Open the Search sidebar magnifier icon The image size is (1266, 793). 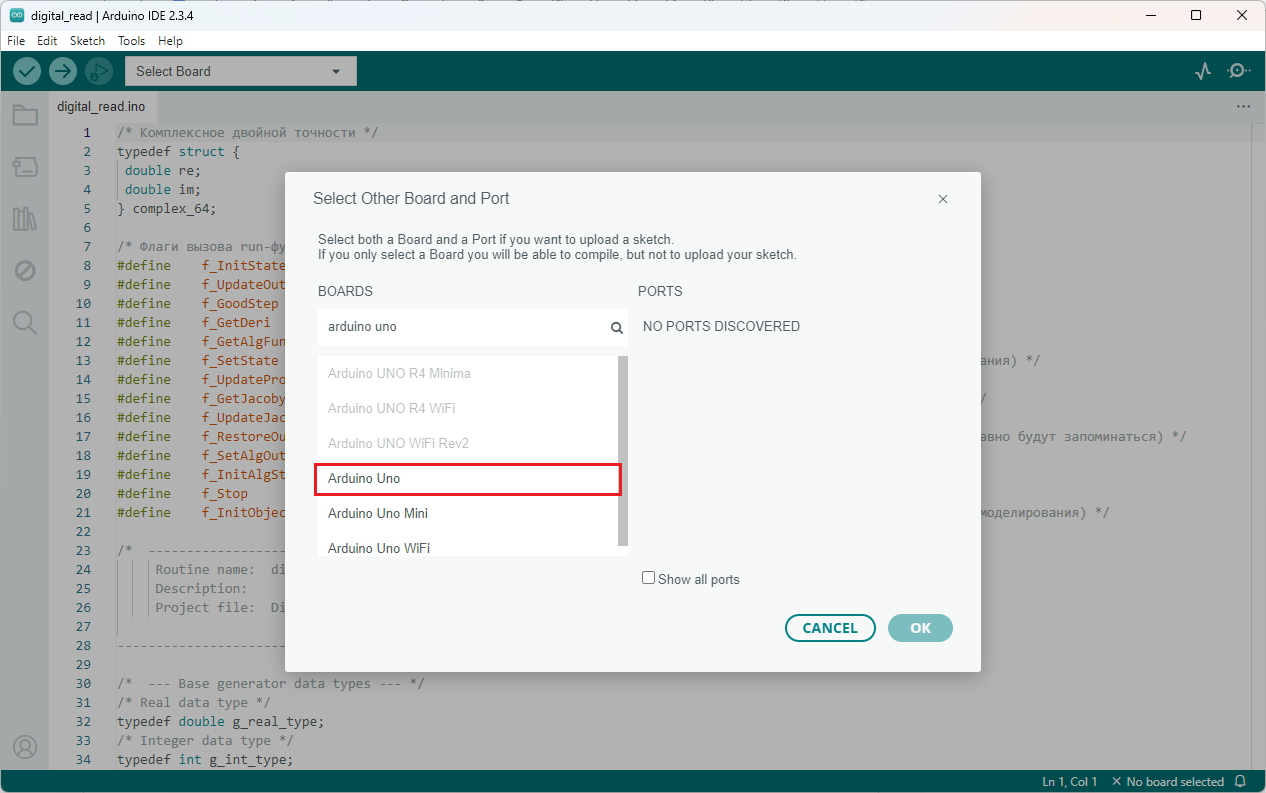pos(25,322)
